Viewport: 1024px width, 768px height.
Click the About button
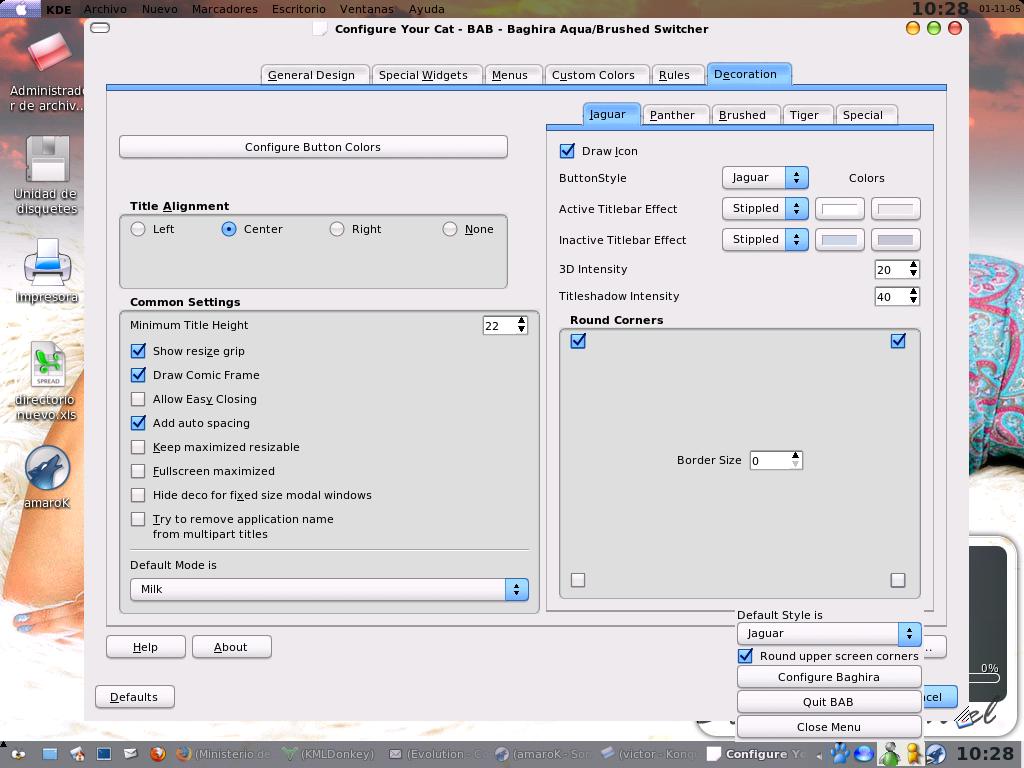coord(231,647)
